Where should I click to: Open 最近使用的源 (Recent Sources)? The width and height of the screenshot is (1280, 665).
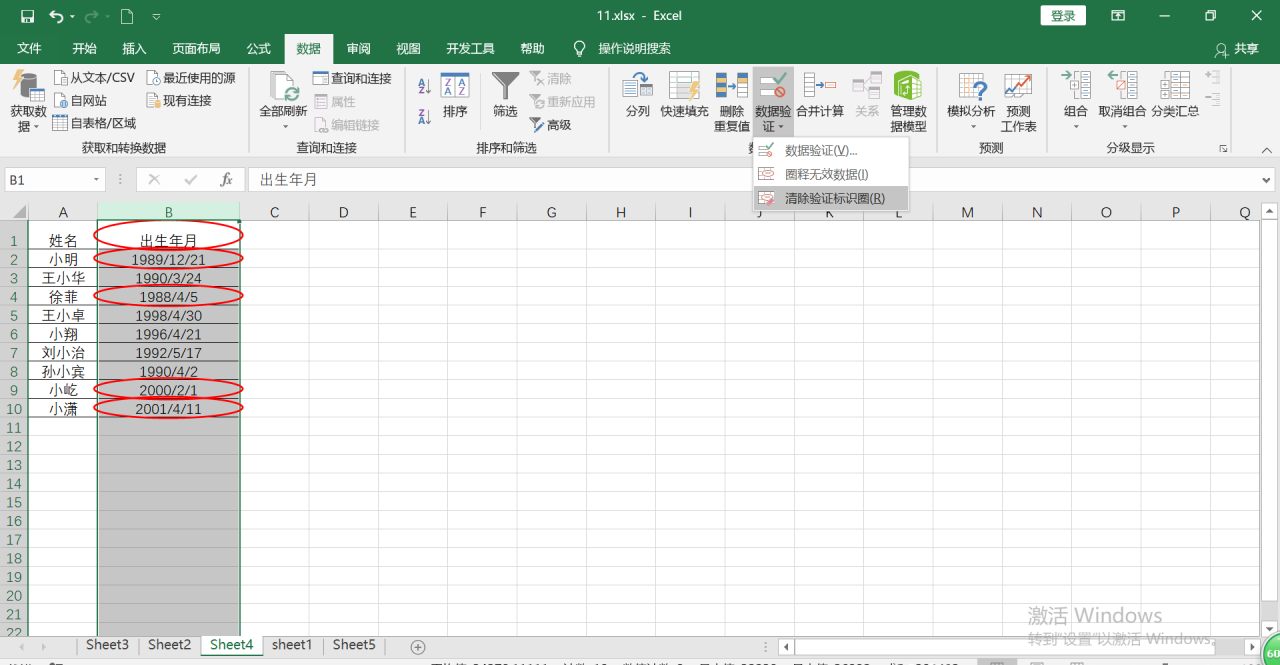click(190, 78)
